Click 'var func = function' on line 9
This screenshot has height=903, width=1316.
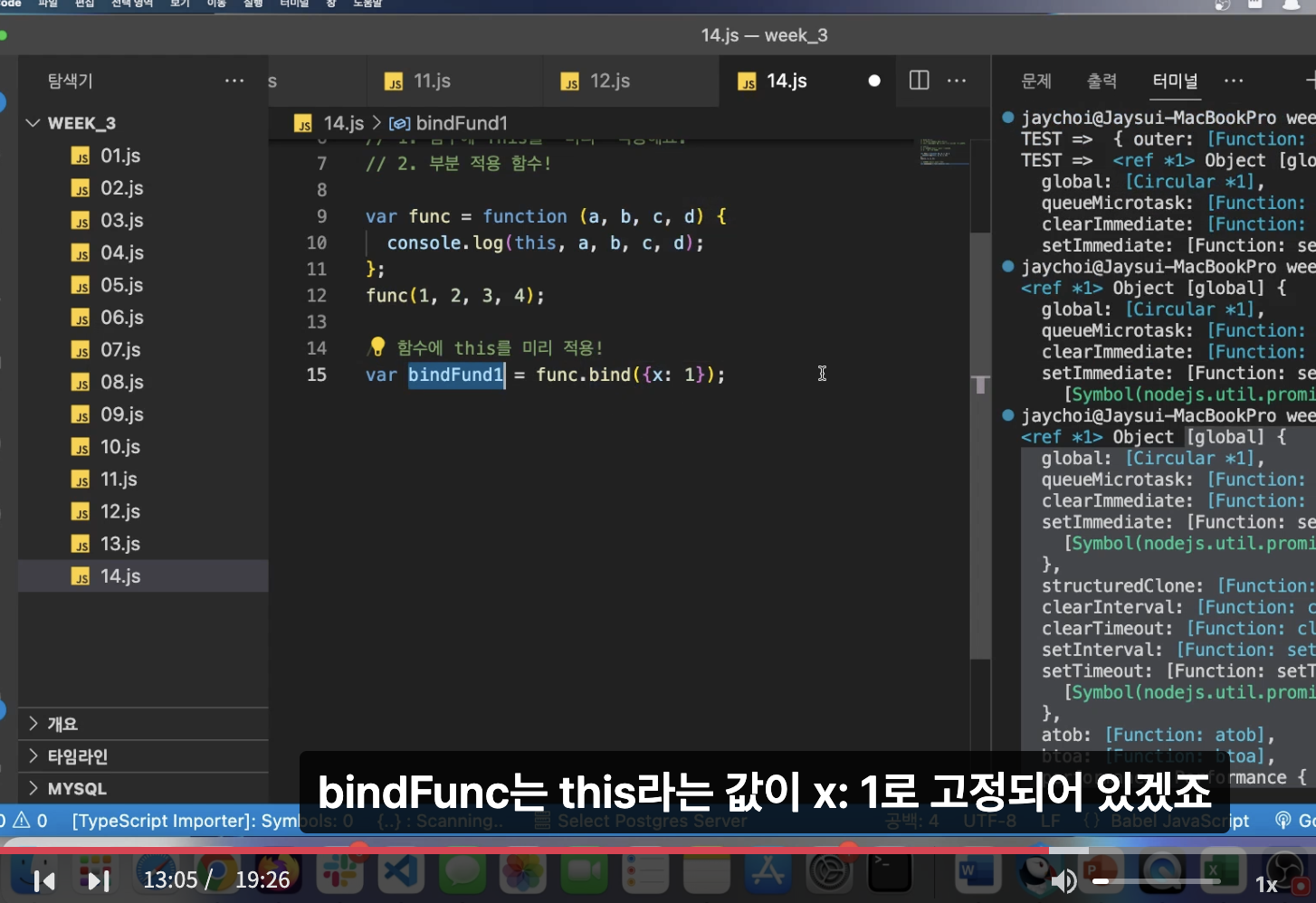(x=466, y=217)
